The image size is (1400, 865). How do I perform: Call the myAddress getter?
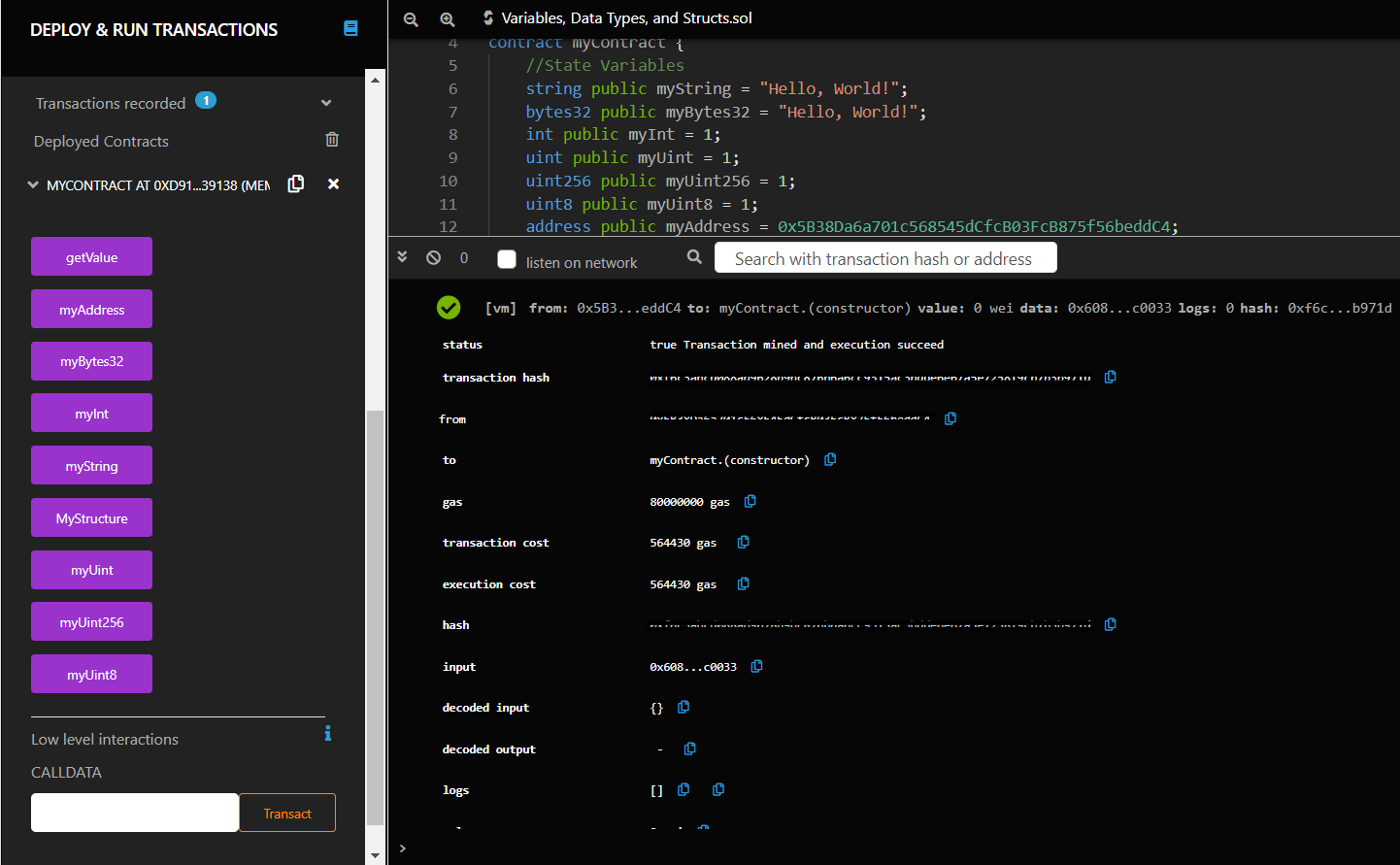(x=91, y=310)
